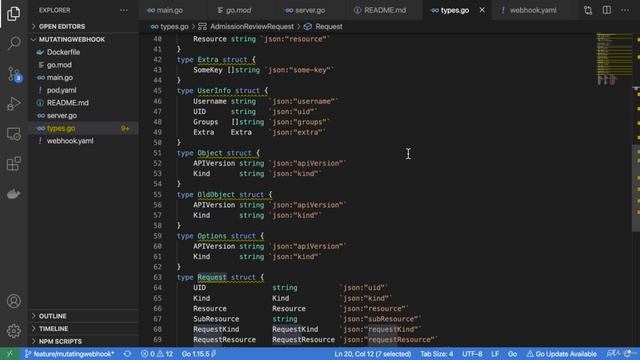Change Tab Size: 4 indentation setting
Viewport: 640px width, 360px height.
point(437,354)
